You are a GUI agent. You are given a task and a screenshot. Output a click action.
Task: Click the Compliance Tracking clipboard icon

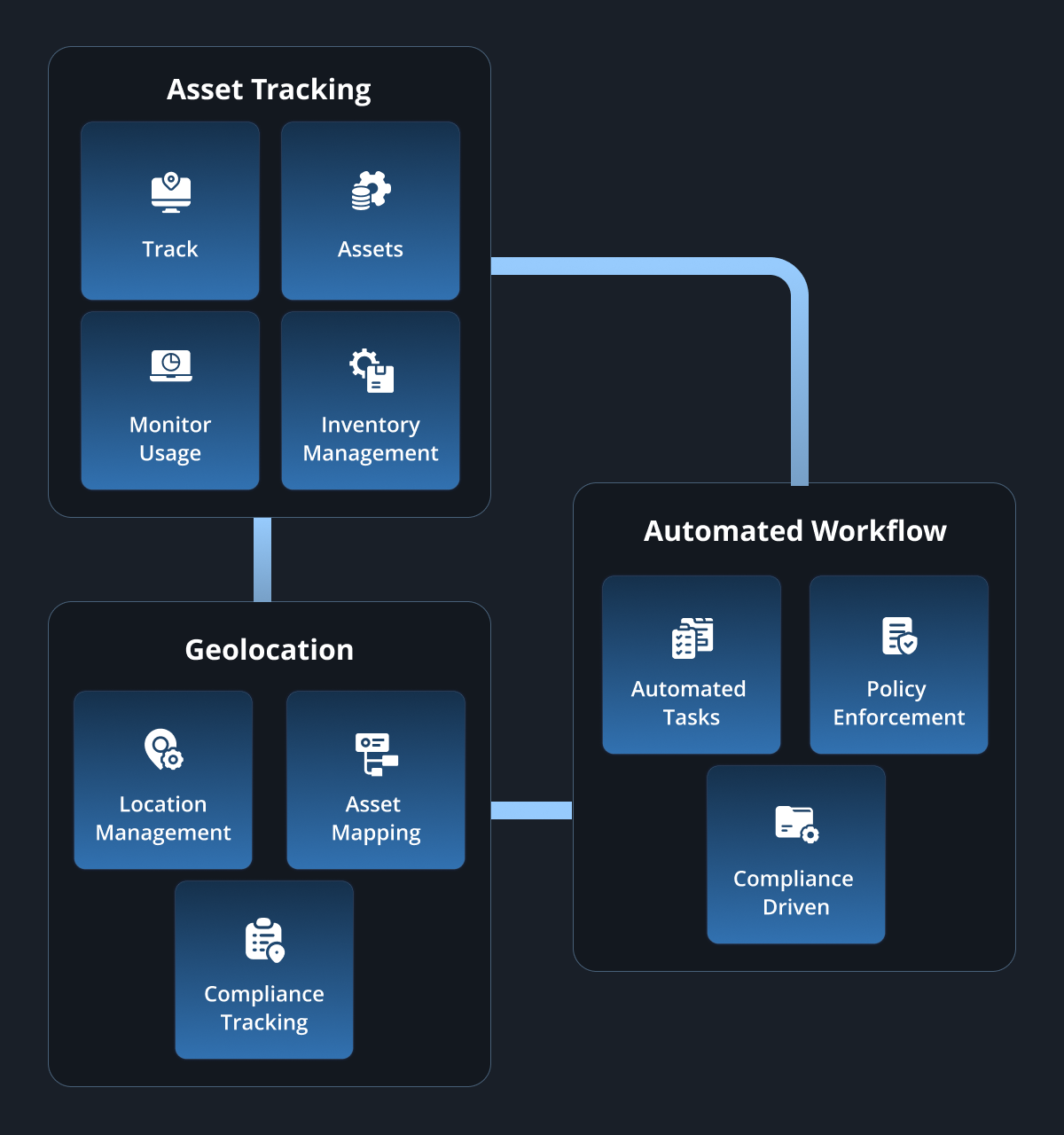tap(265, 940)
